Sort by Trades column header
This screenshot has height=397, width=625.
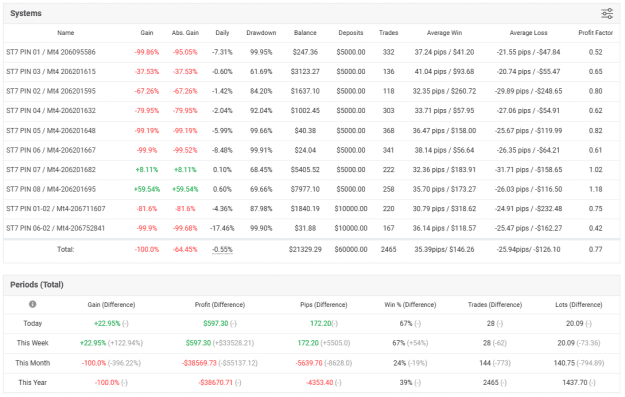pos(388,33)
